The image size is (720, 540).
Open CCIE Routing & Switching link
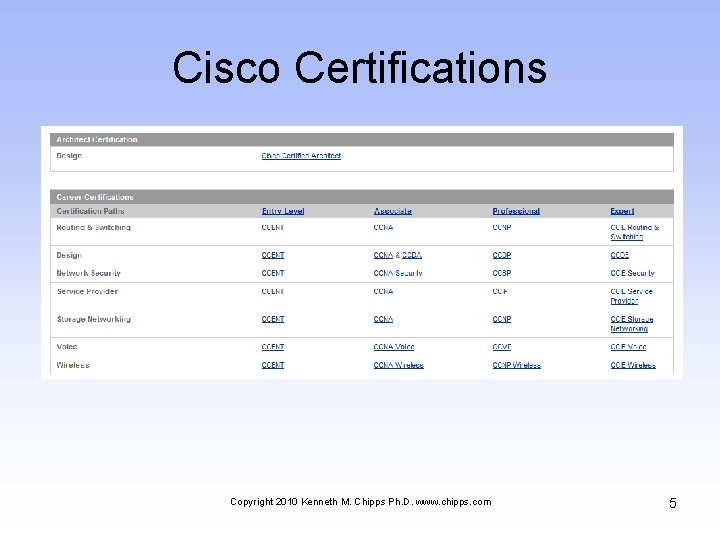(x=635, y=232)
